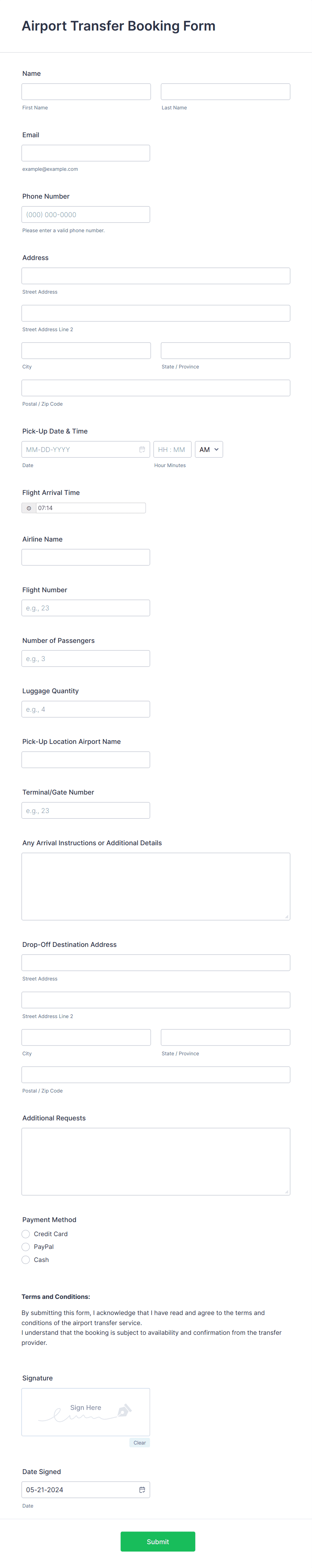Choose Cash payment option
Image resolution: width=312 pixels, height=1568 pixels.
pyautogui.click(x=25, y=1259)
